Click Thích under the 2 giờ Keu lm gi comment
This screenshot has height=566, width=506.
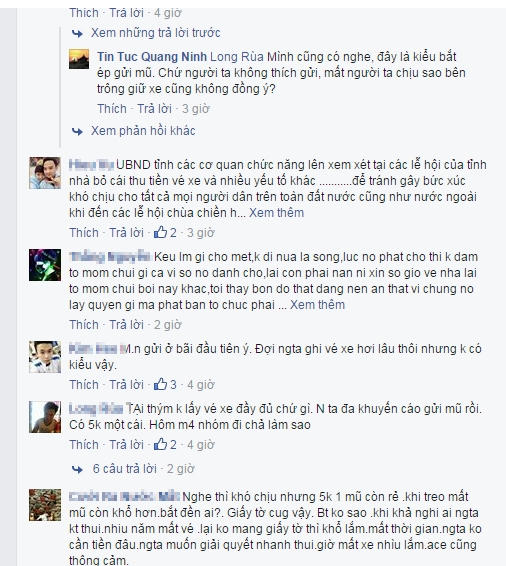pos(84,325)
